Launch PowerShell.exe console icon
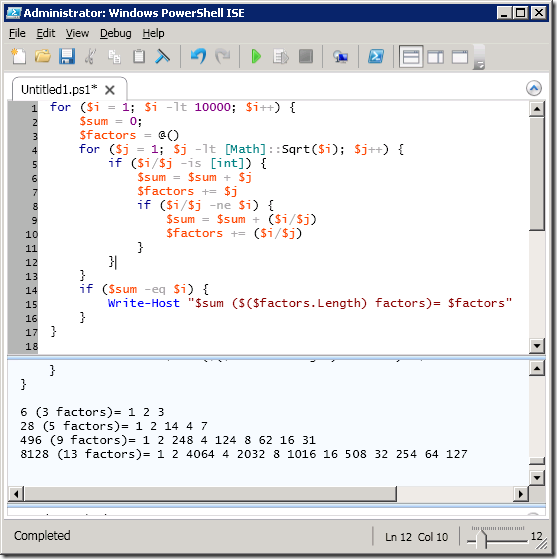This screenshot has width=557, height=559. tap(375, 56)
